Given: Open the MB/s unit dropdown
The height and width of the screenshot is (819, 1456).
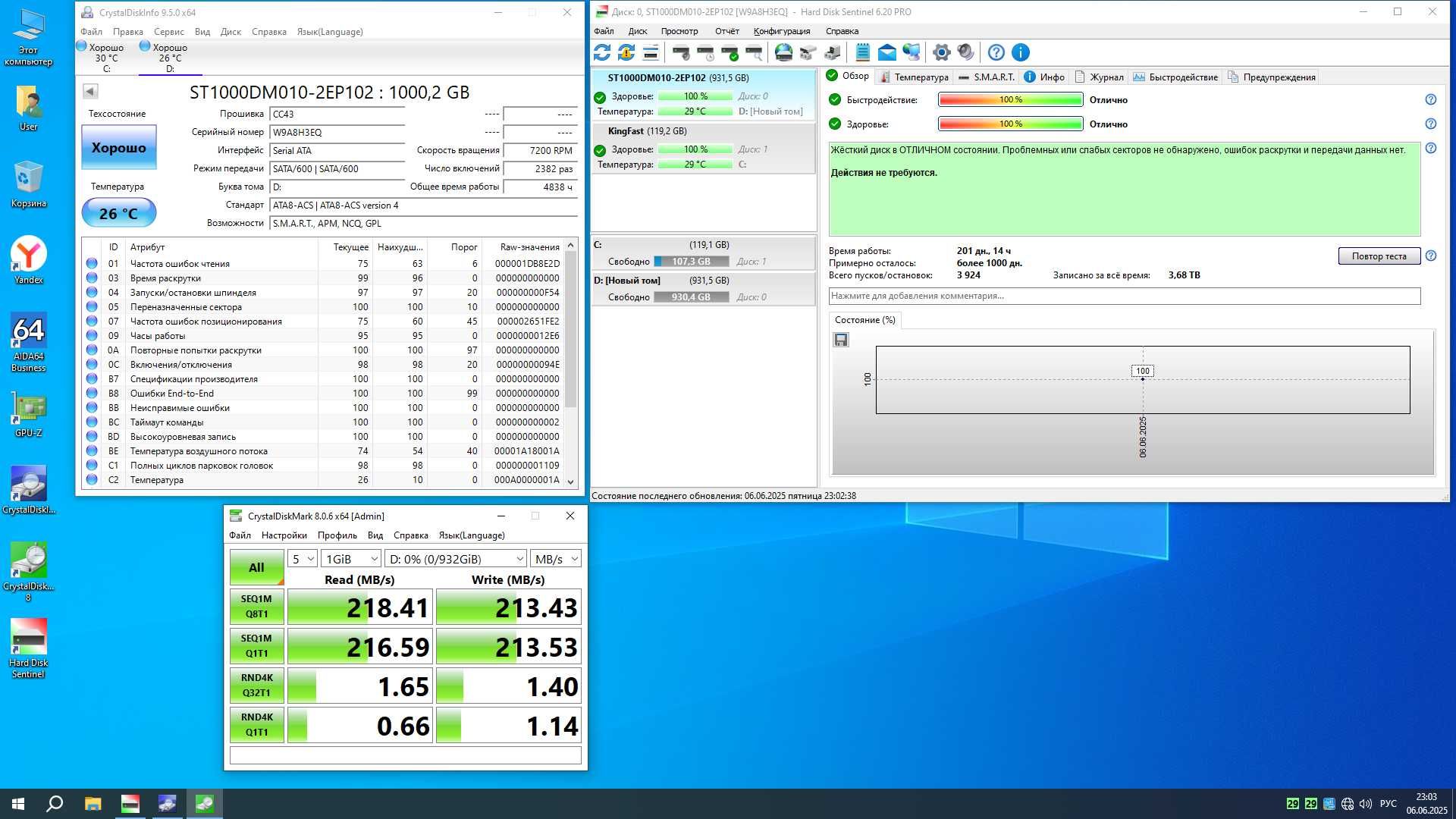Looking at the screenshot, I should coord(555,559).
